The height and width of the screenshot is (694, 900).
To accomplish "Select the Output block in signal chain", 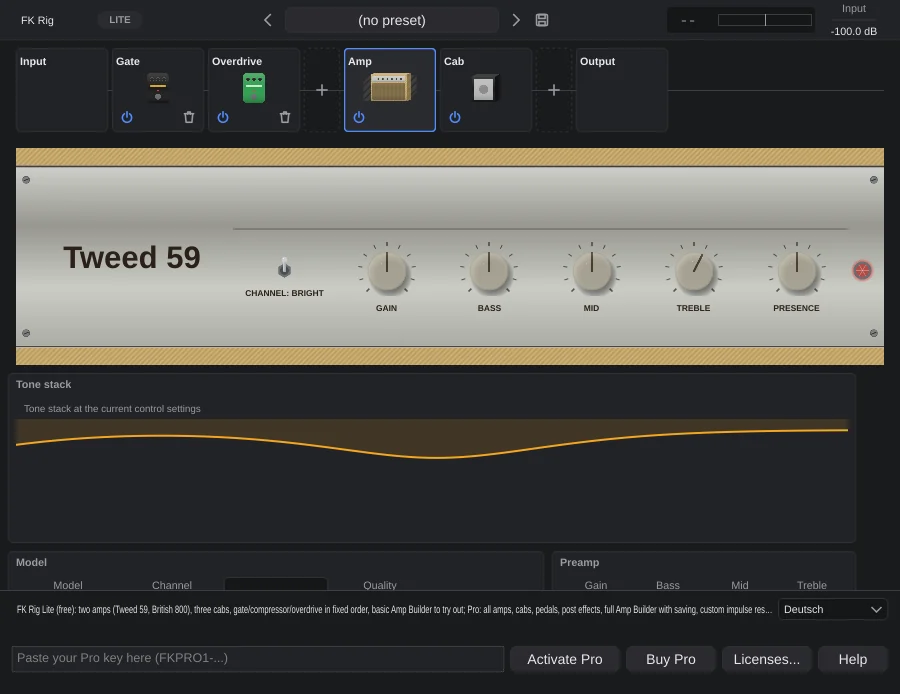I will 622,90.
